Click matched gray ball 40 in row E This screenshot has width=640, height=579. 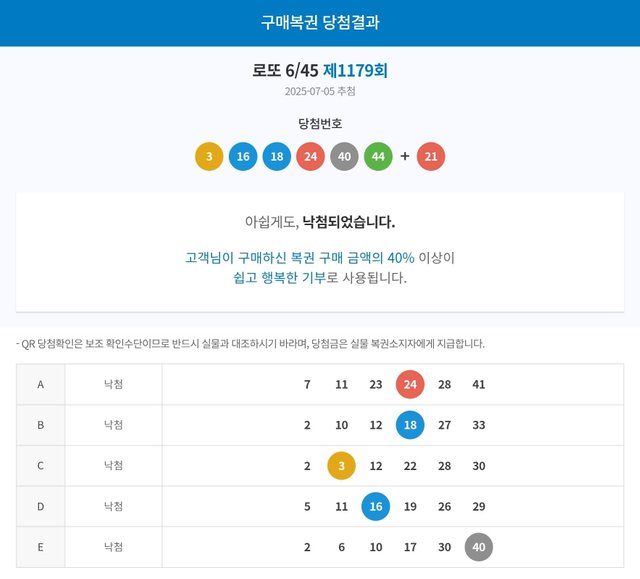(x=479, y=547)
